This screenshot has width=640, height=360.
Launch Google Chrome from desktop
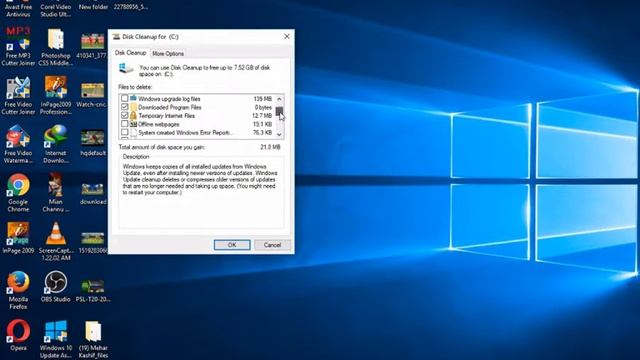(x=18, y=193)
